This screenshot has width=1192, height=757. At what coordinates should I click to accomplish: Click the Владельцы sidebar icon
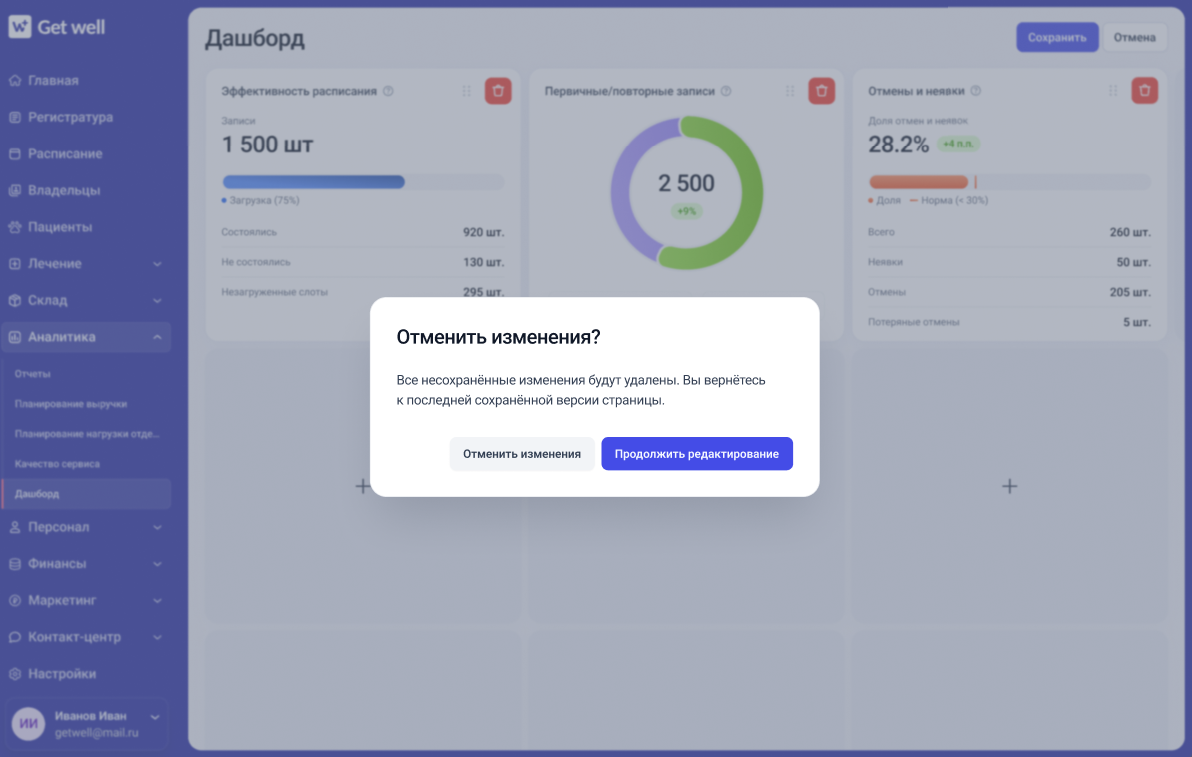[15, 190]
